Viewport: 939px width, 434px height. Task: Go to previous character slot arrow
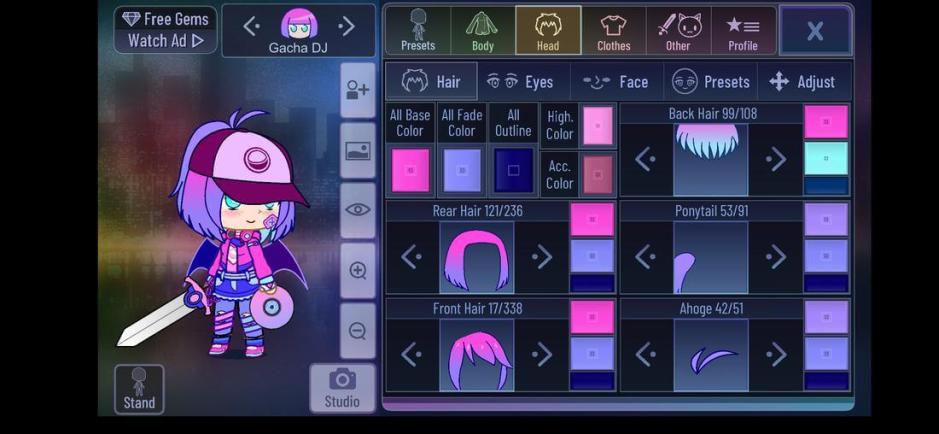(x=252, y=26)
